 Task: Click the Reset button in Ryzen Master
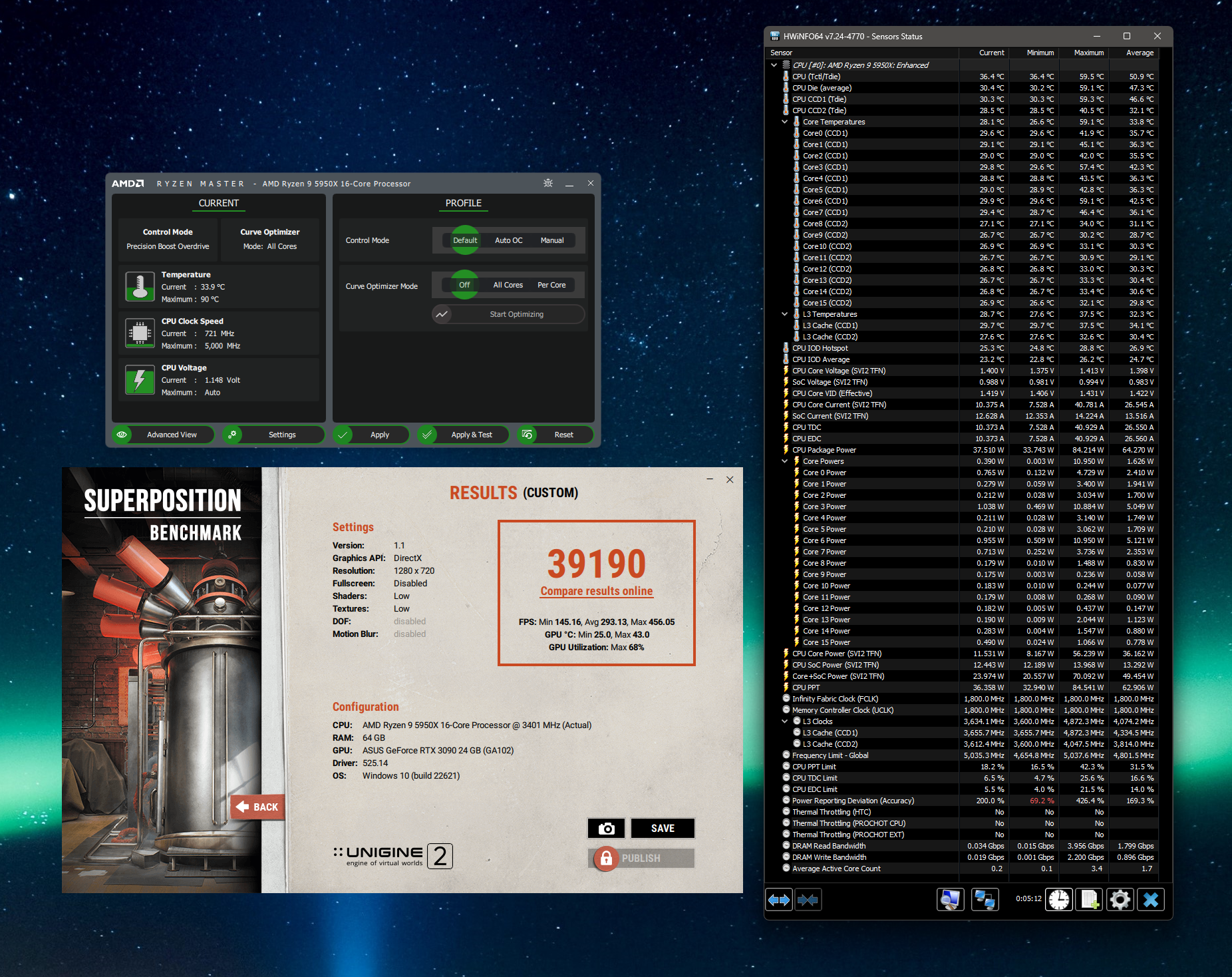coord(555,435)
